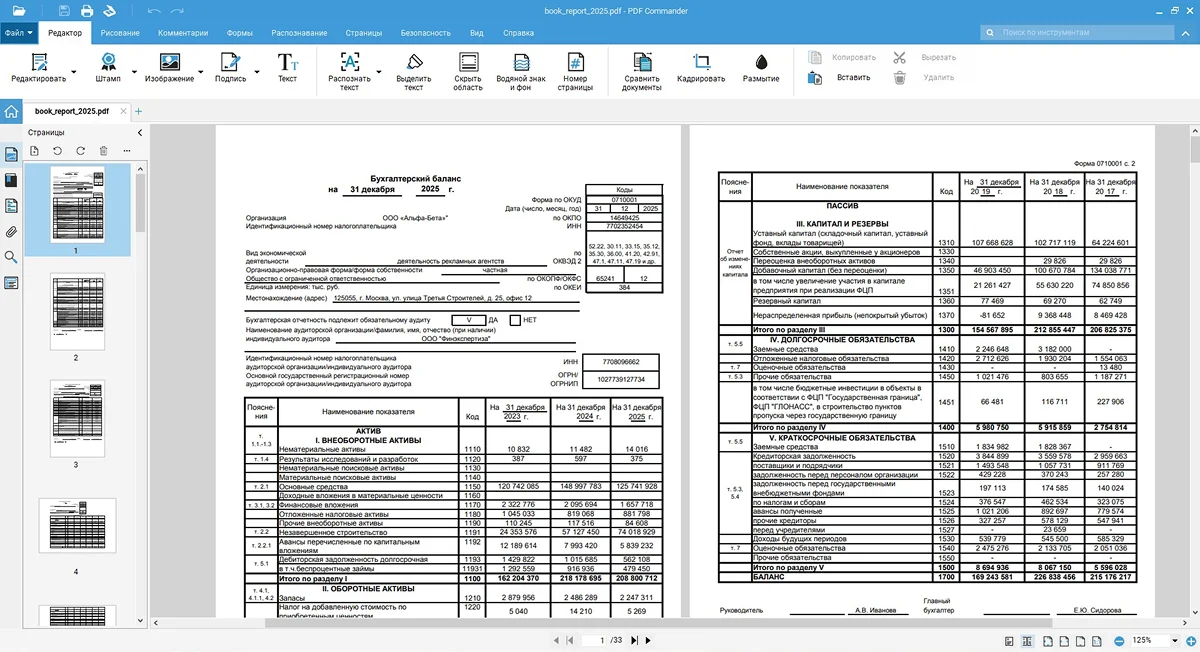Click the Штамп (stamp) tool icon
This screenshot has width=1200, height=652.
[107, 62]
